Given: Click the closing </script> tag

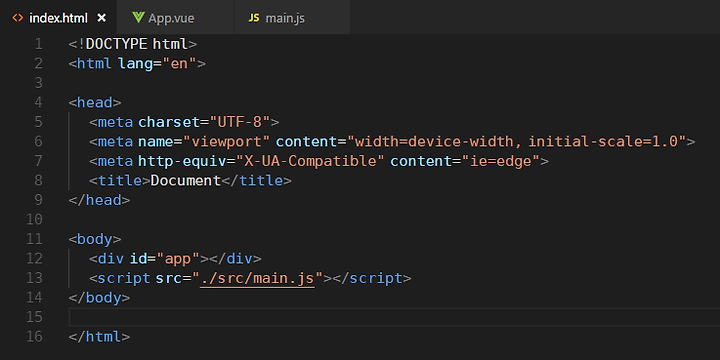Looking at the screenshot, I should pos(372,278).
